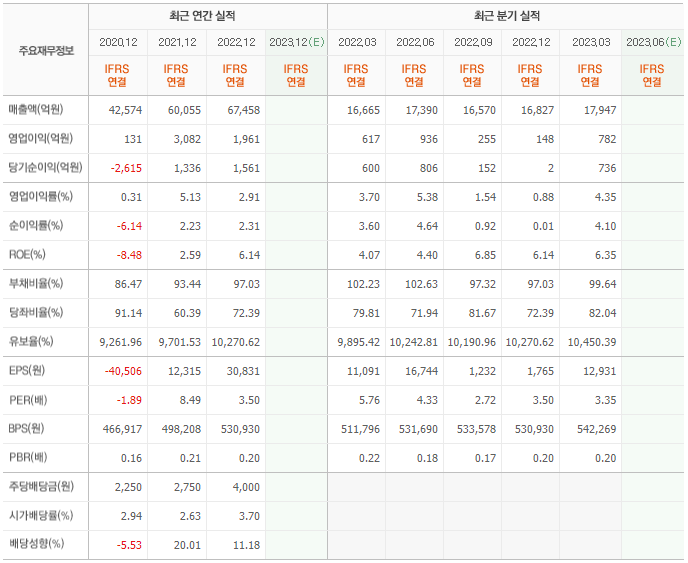Select the 당기순이익(억원) row label

pyautogui.click(x=45, y=168)
